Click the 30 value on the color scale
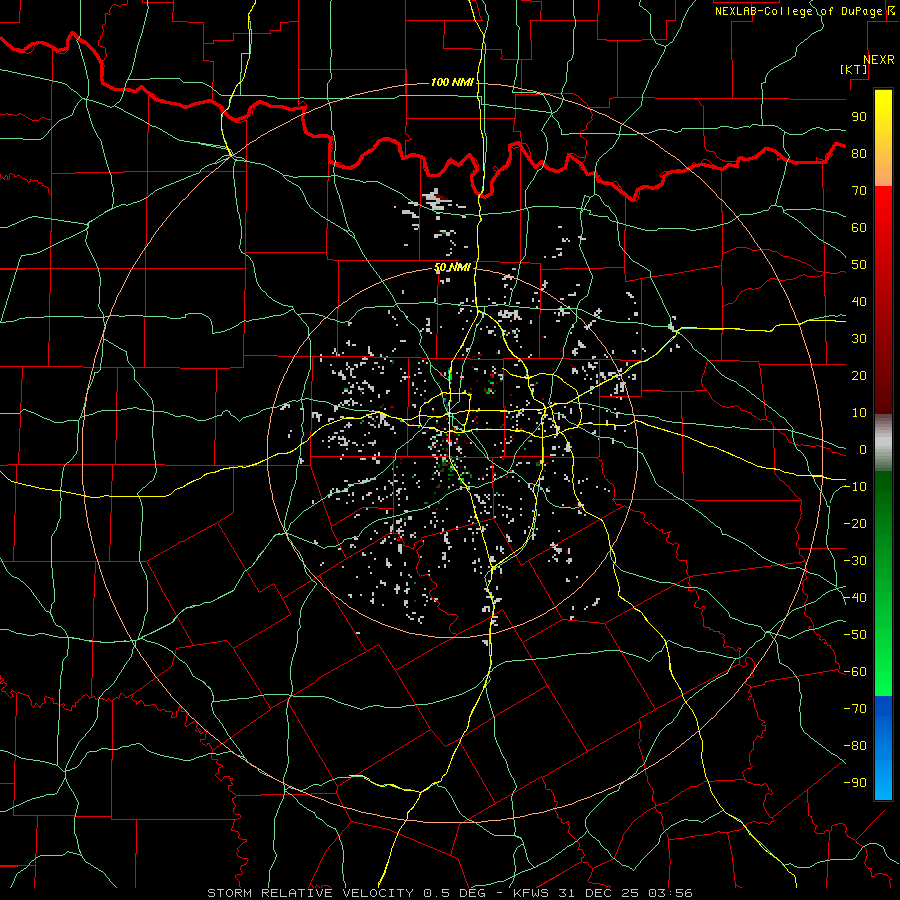The image size is (900, 900). 859,339
